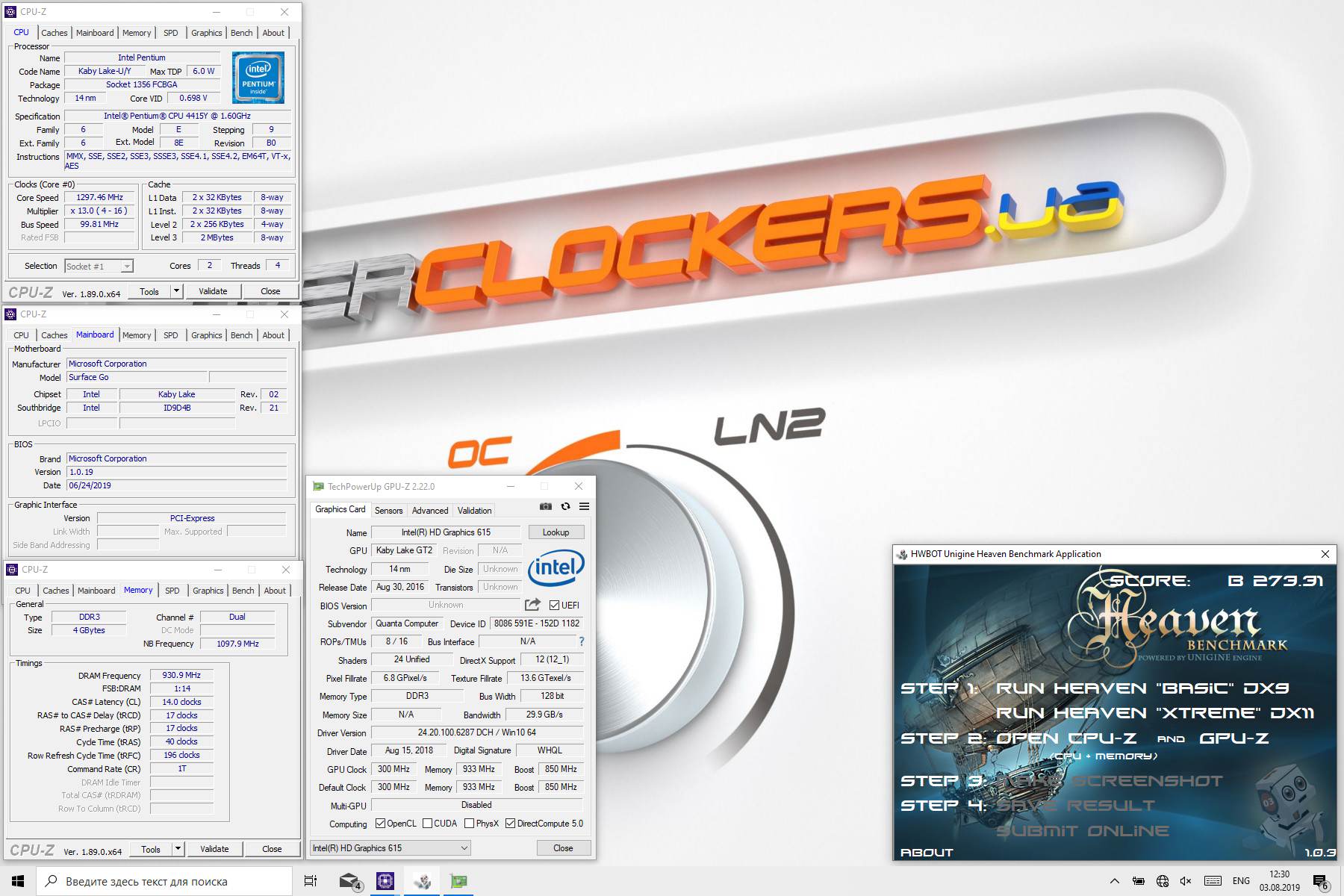Open the Socket #1 selection dropdown
The image size is (1344, 896).
[x=99, y=266]
